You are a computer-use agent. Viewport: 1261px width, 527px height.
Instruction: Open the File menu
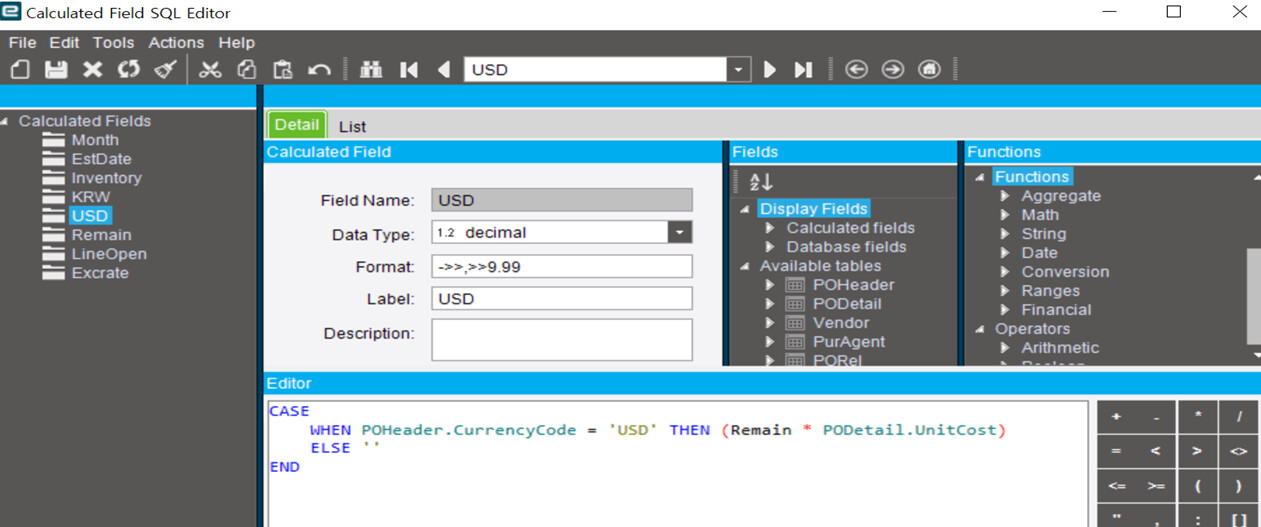point(22,43)
